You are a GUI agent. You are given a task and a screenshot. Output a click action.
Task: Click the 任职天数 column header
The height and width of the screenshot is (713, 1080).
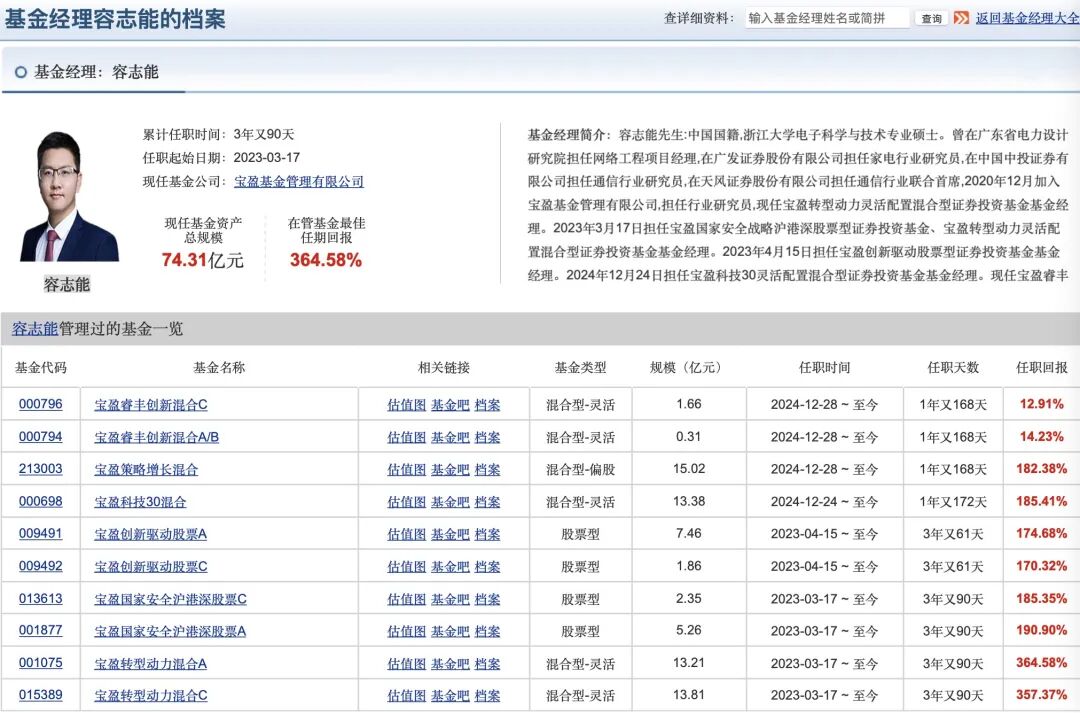[953, 368]
